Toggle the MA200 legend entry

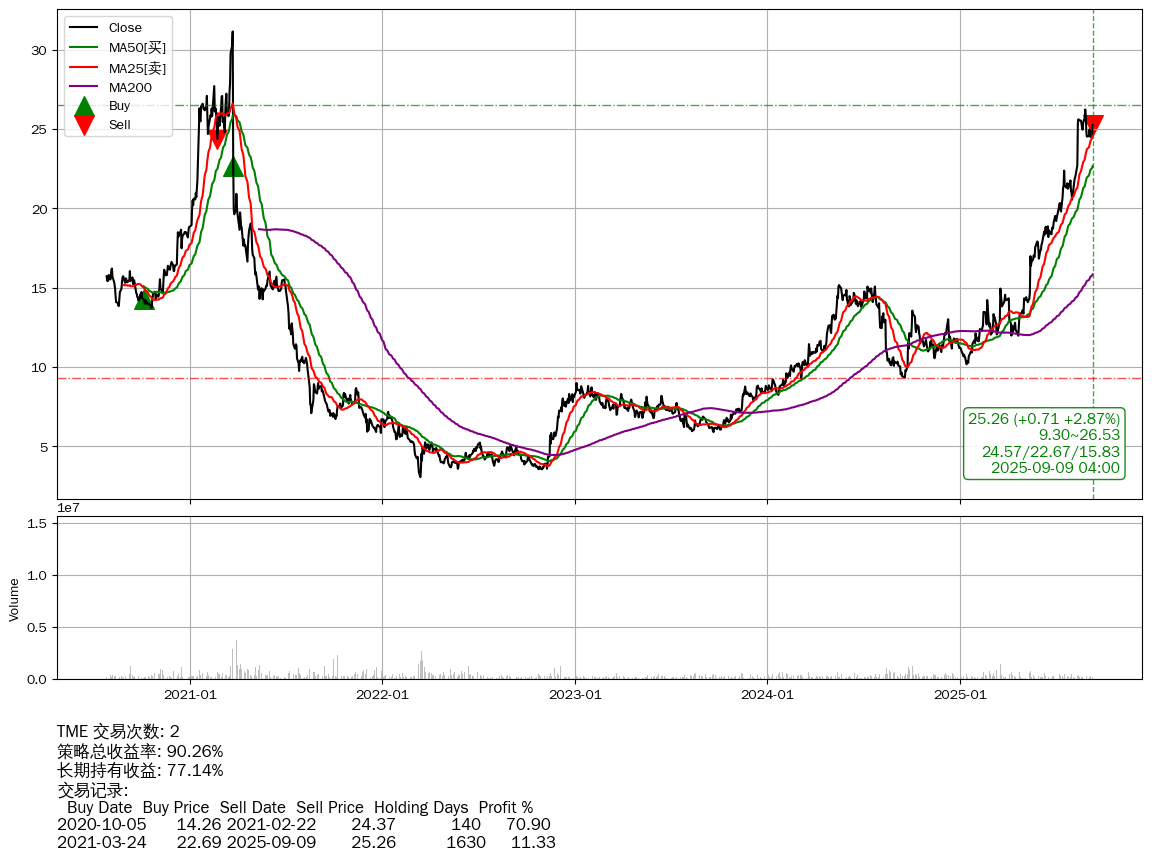click(130, 87)
